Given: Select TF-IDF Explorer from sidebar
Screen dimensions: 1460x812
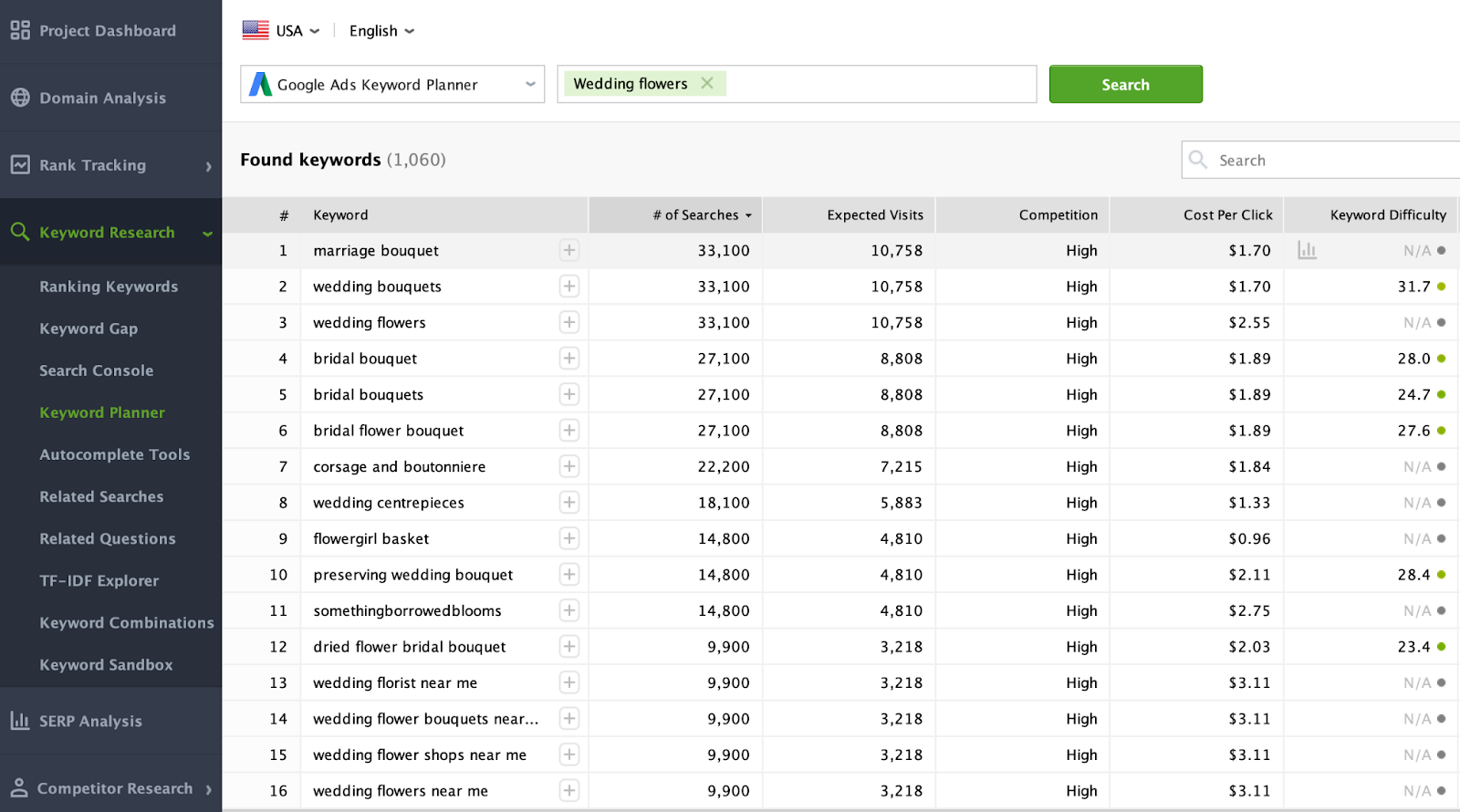Looking at the screenshot, I should (99, 580).
